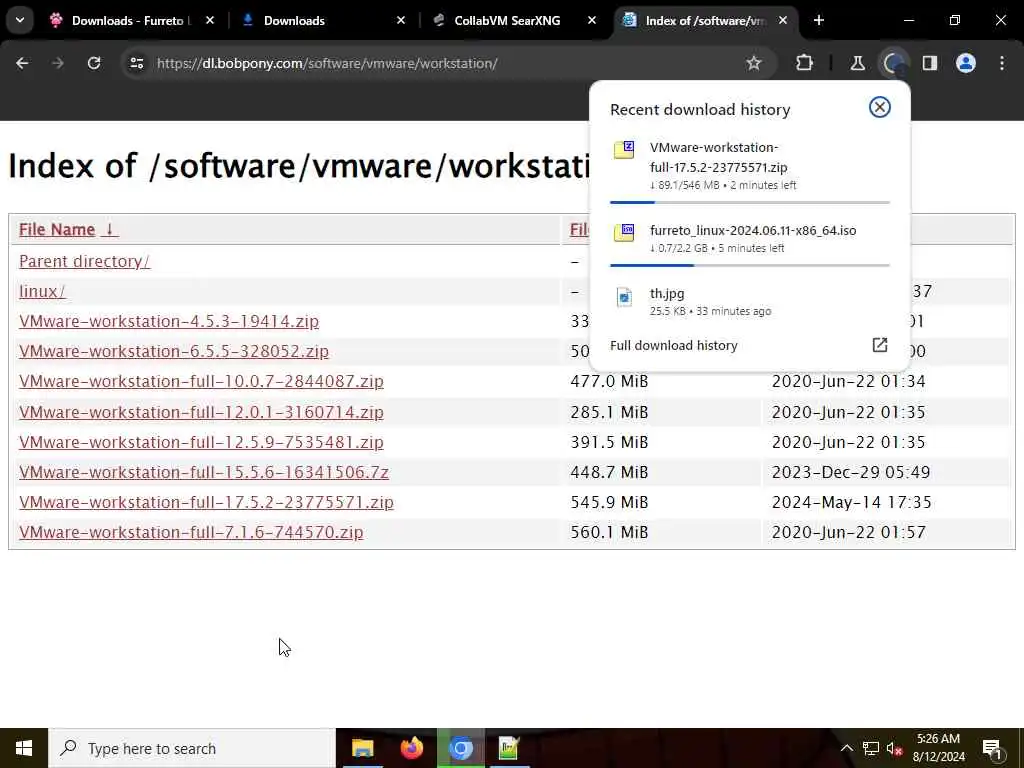Open File Explorer from the taskbar
Screen dimensions: 1024x768
coord(362,748)
